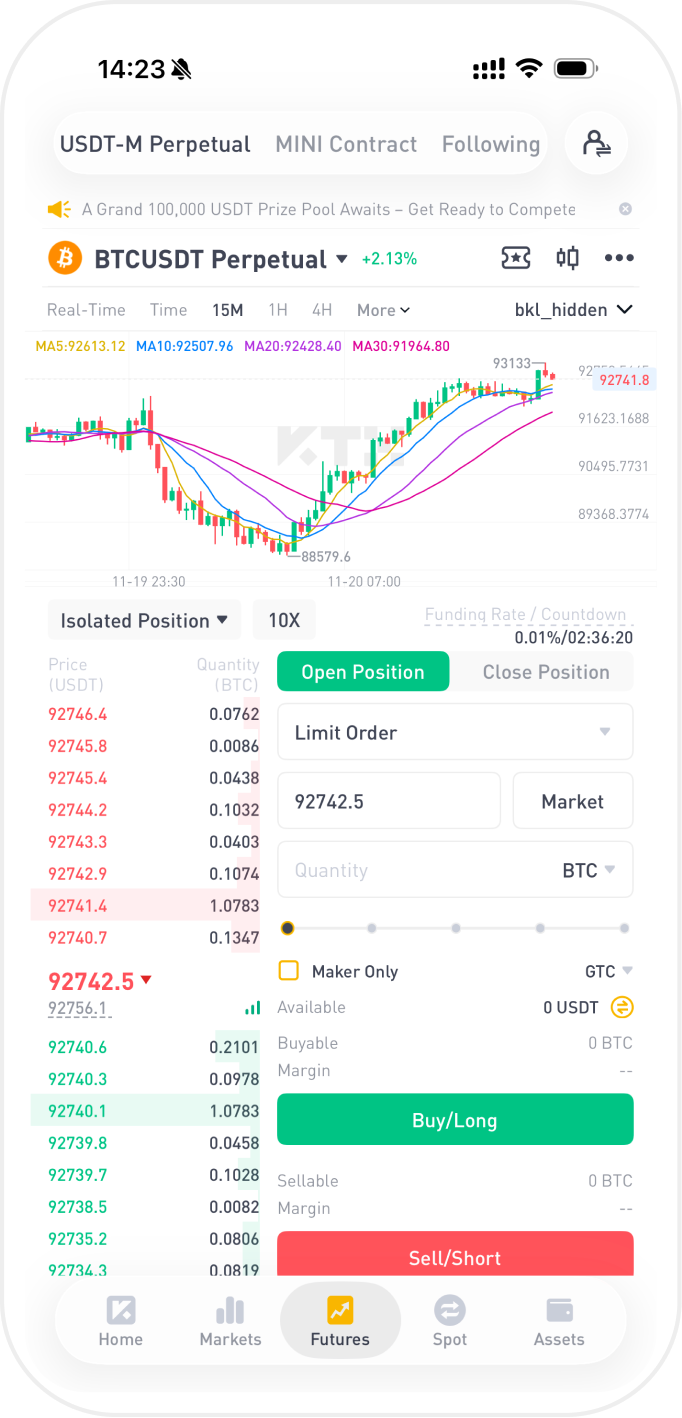Select Open Position mode
This screenshot has width=682, height=1418.
tap(363, 672)
